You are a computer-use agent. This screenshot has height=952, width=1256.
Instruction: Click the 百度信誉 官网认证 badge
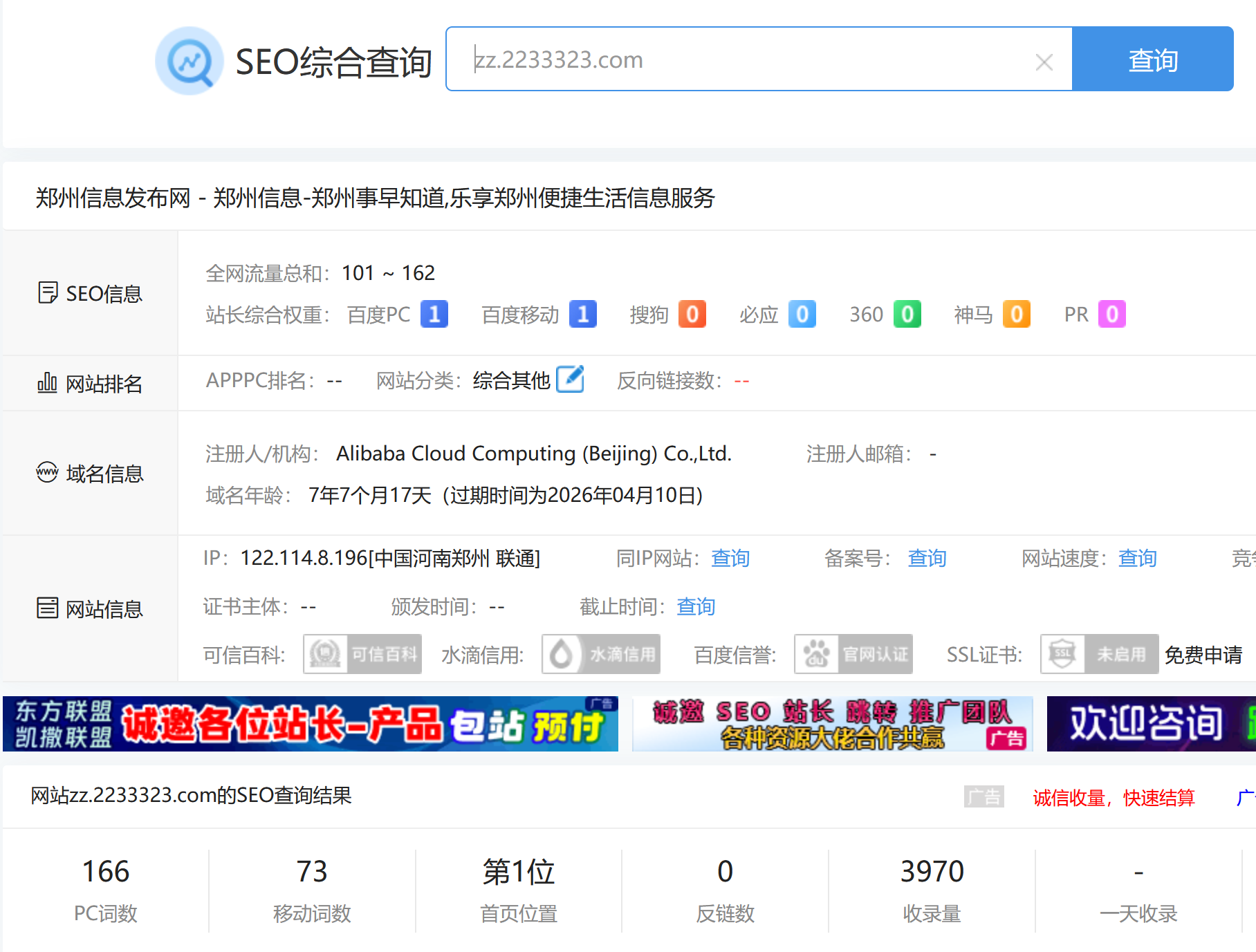coord(853,654)
